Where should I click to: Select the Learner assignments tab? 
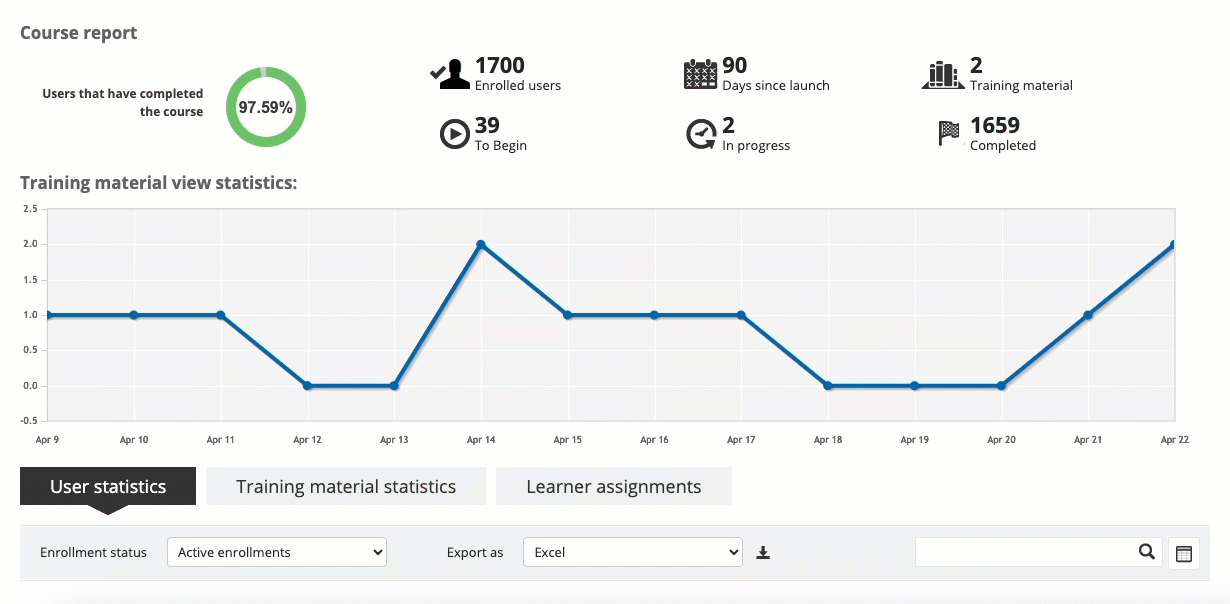614,487
